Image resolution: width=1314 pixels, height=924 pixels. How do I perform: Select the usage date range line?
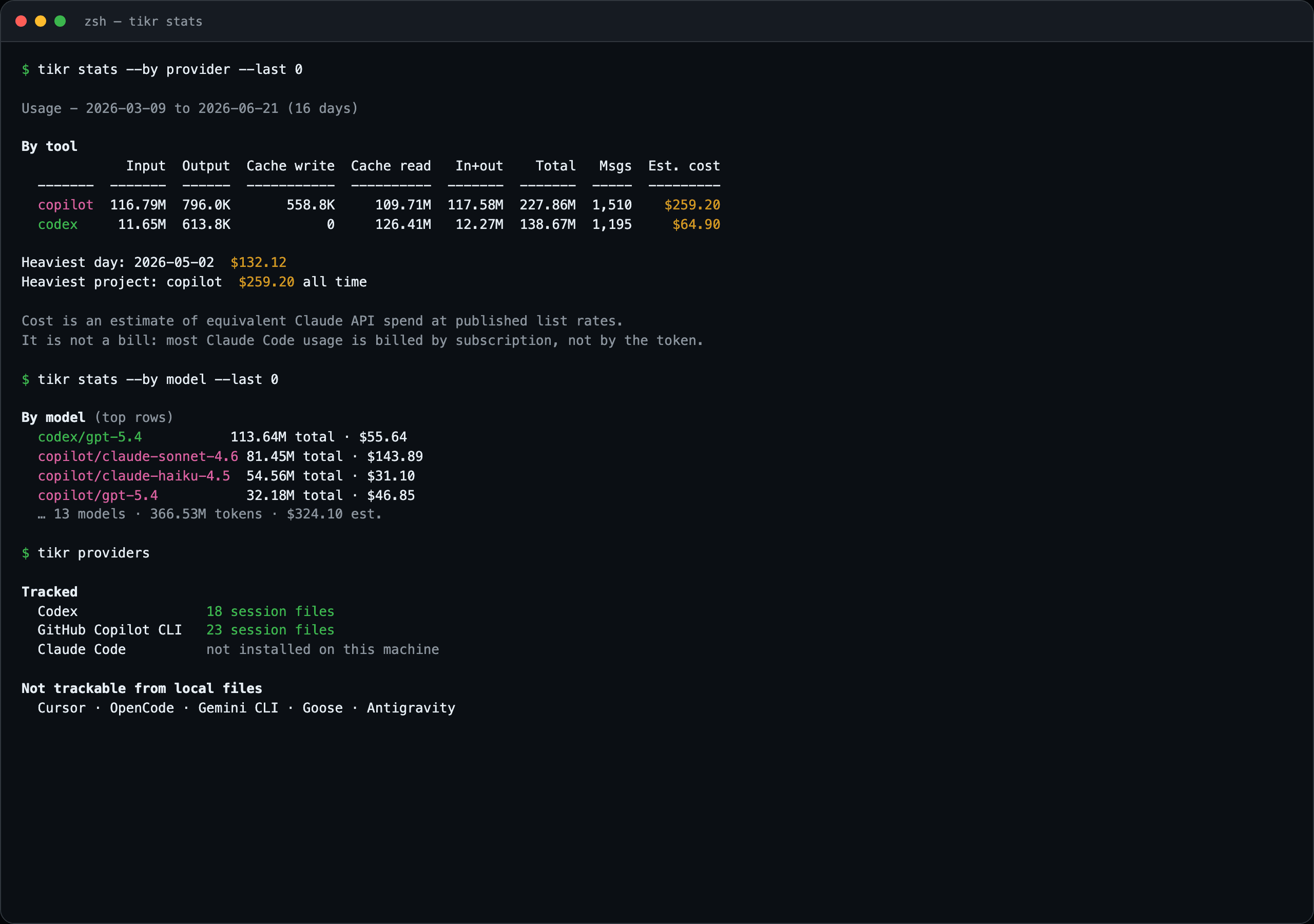(189, 108)
